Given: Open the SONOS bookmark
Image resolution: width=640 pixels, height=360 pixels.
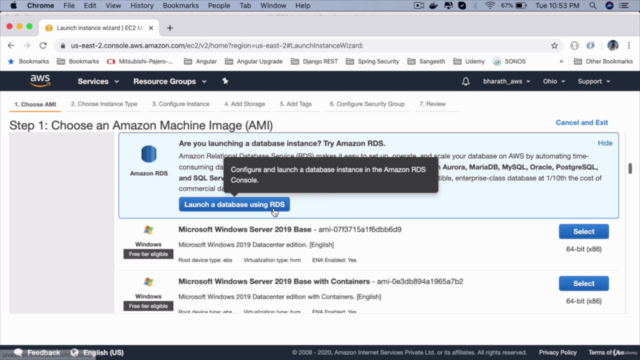Looking at the screenshot, I should [x=509, y=61].
